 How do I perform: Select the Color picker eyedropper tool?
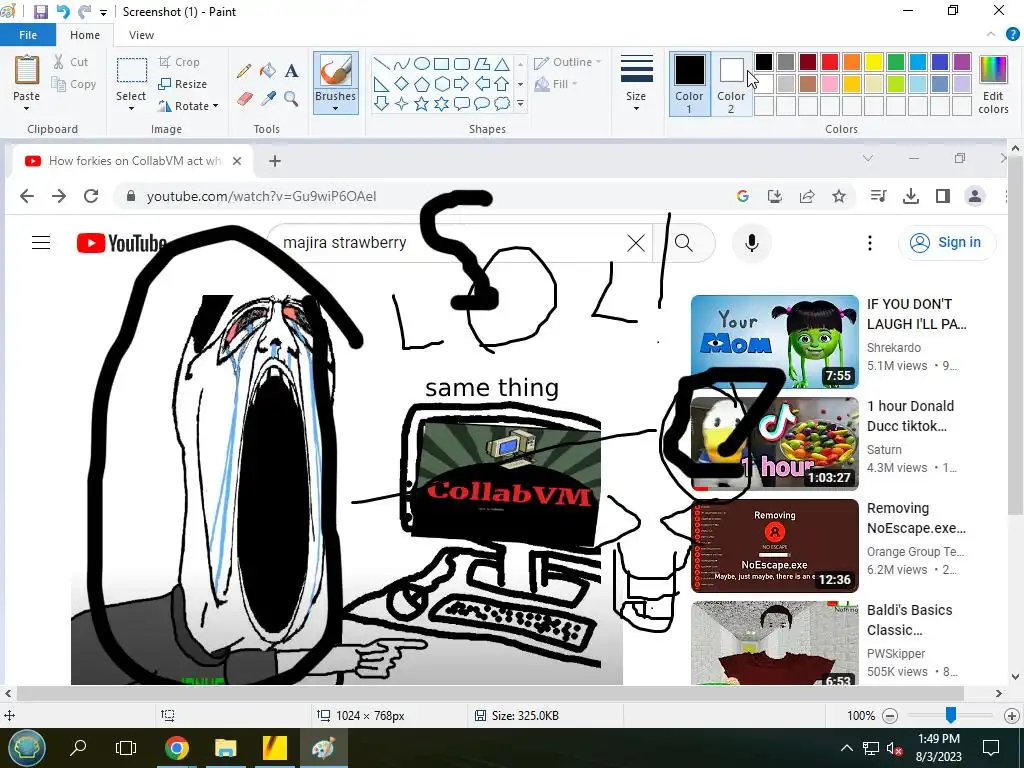(268, 99)
